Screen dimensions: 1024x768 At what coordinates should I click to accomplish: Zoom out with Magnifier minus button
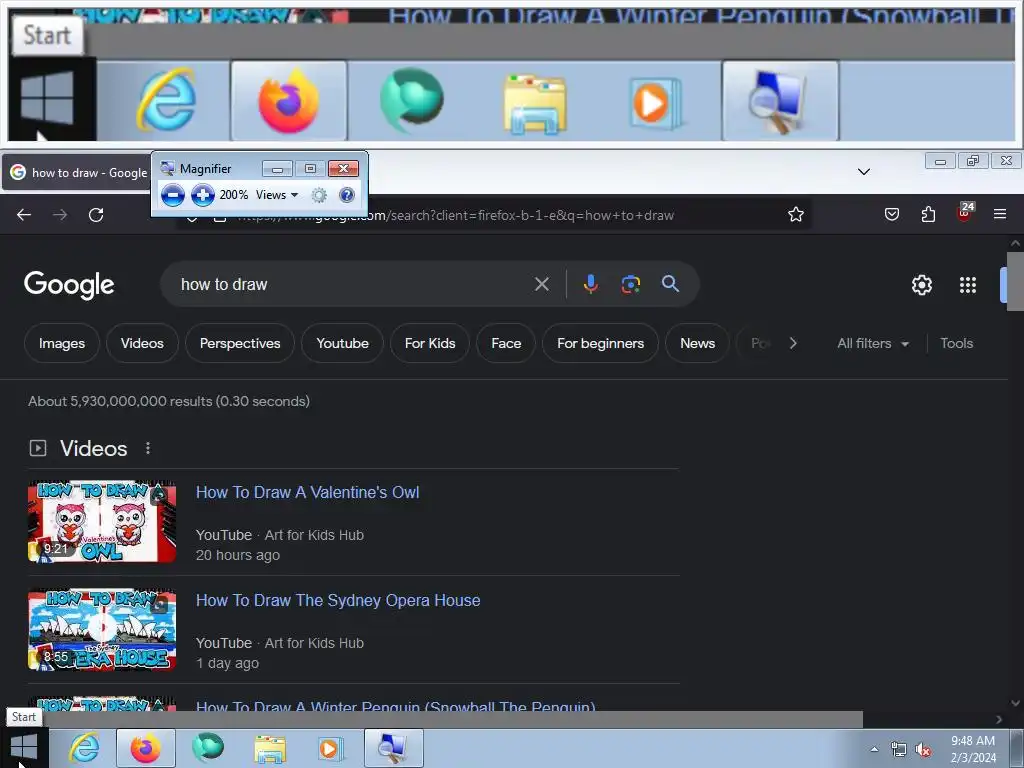pos(172,195)
